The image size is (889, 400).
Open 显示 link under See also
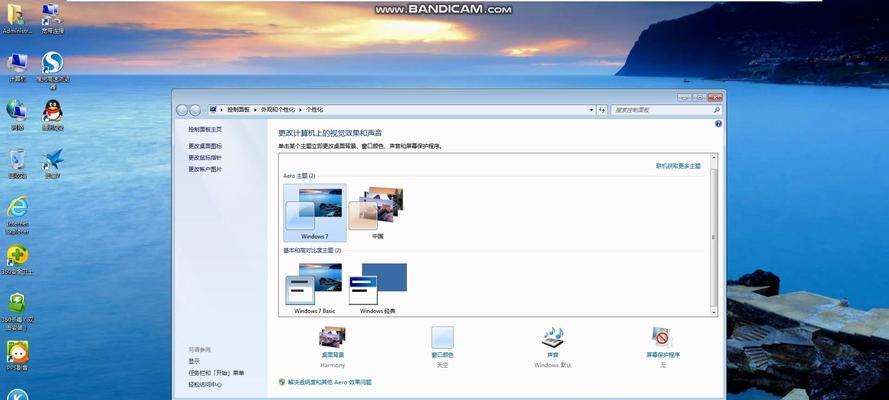point(194,361)
